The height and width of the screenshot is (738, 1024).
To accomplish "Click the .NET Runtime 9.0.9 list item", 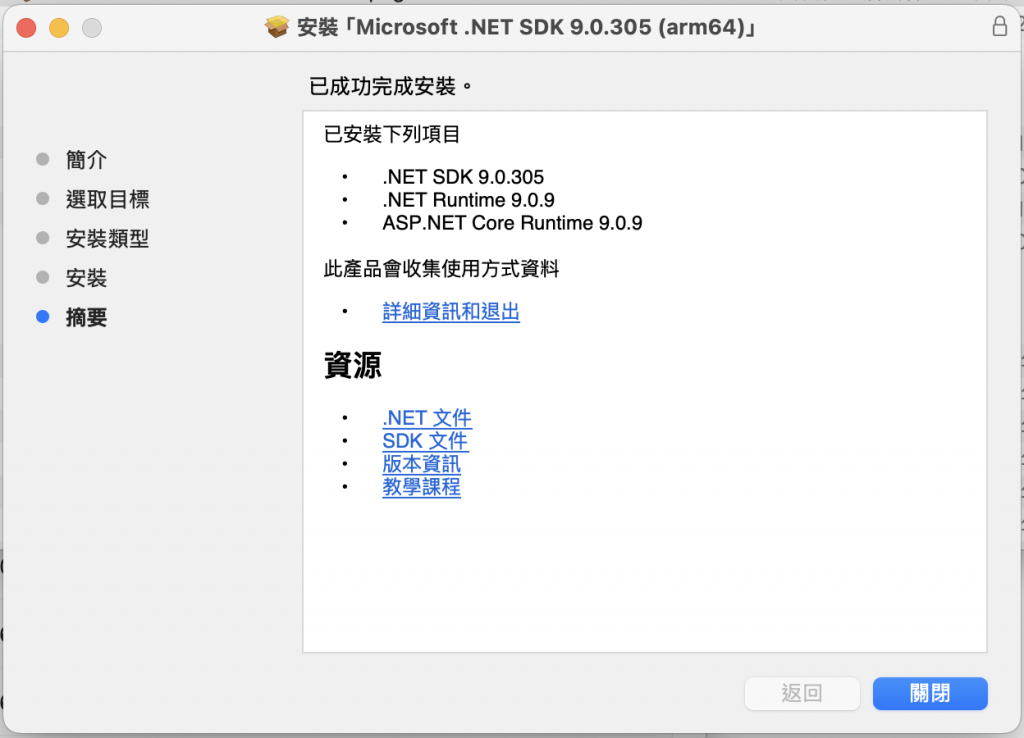I will [468, 200].
